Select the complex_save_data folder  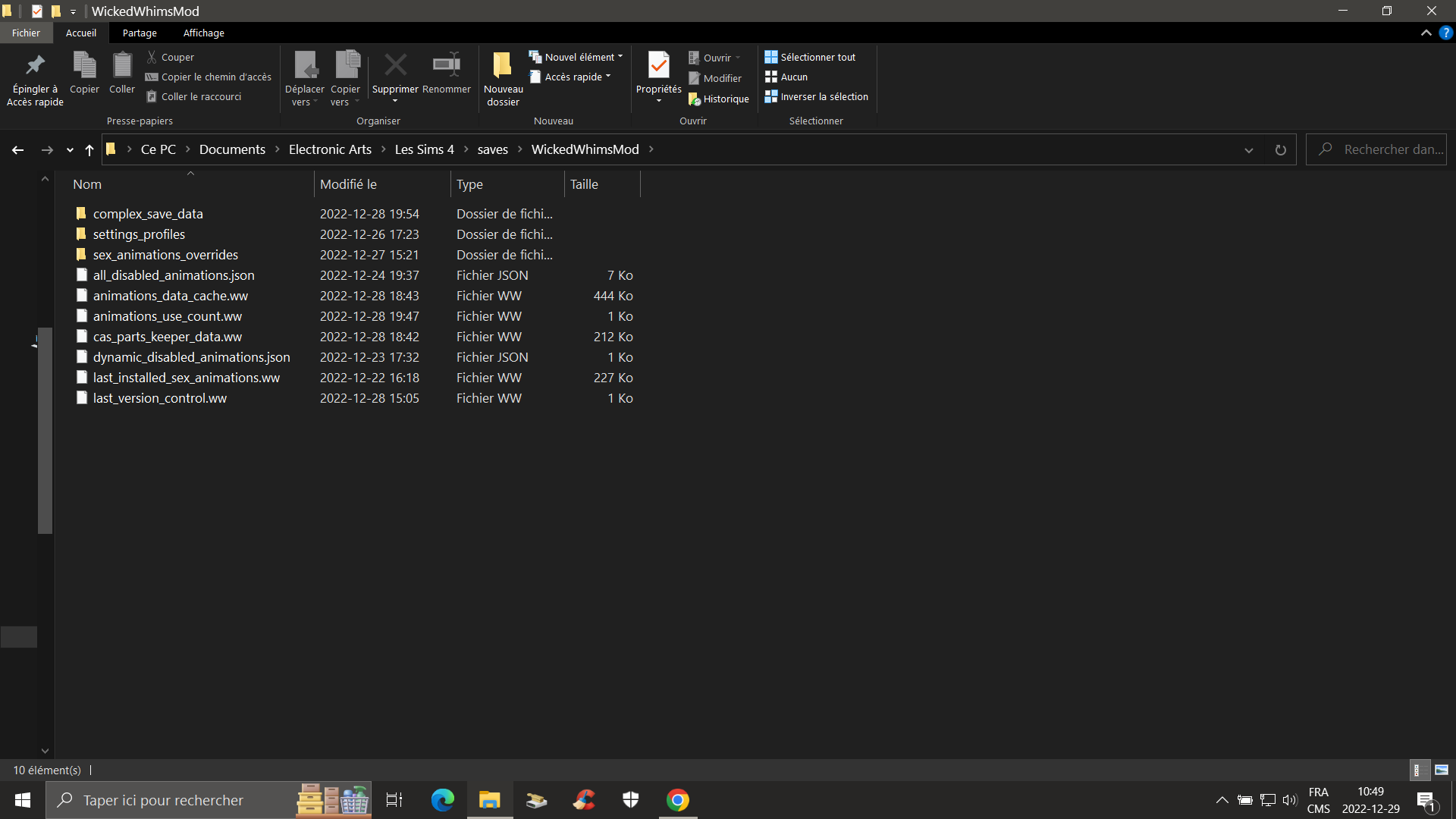coord(148,214)
